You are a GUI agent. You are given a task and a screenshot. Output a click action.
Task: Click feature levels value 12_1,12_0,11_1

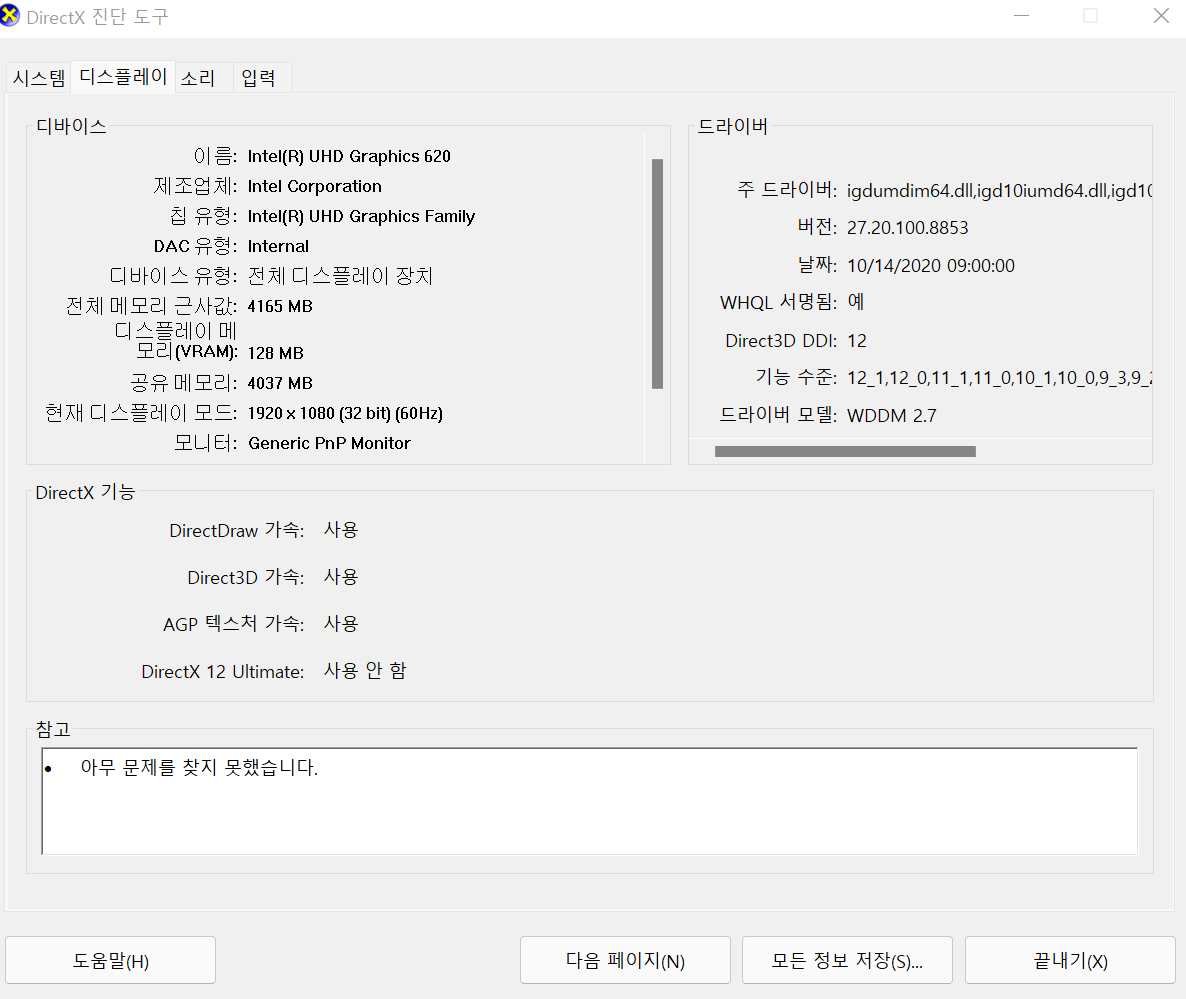tap(999, 377)
